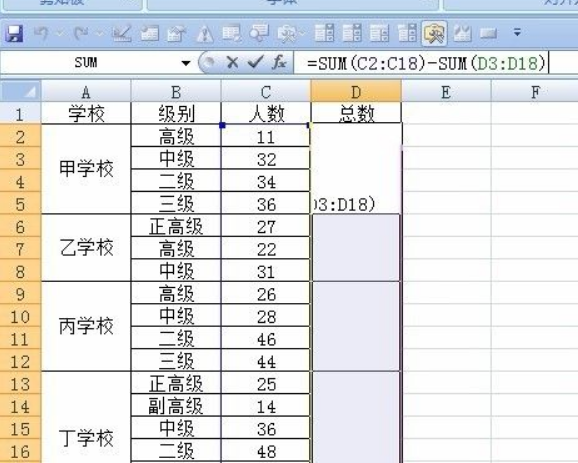Select row 5 header
The width and height of the screenshot is (578, 463).
[20, 203]
